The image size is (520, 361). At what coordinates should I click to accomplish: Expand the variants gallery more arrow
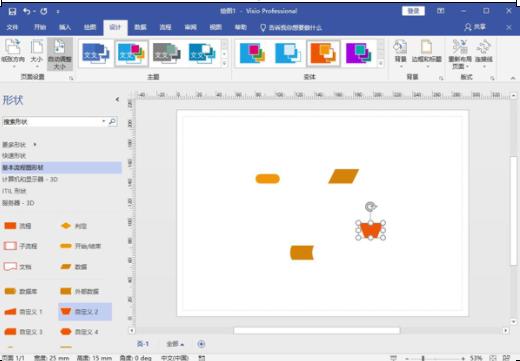pos(380,63)
